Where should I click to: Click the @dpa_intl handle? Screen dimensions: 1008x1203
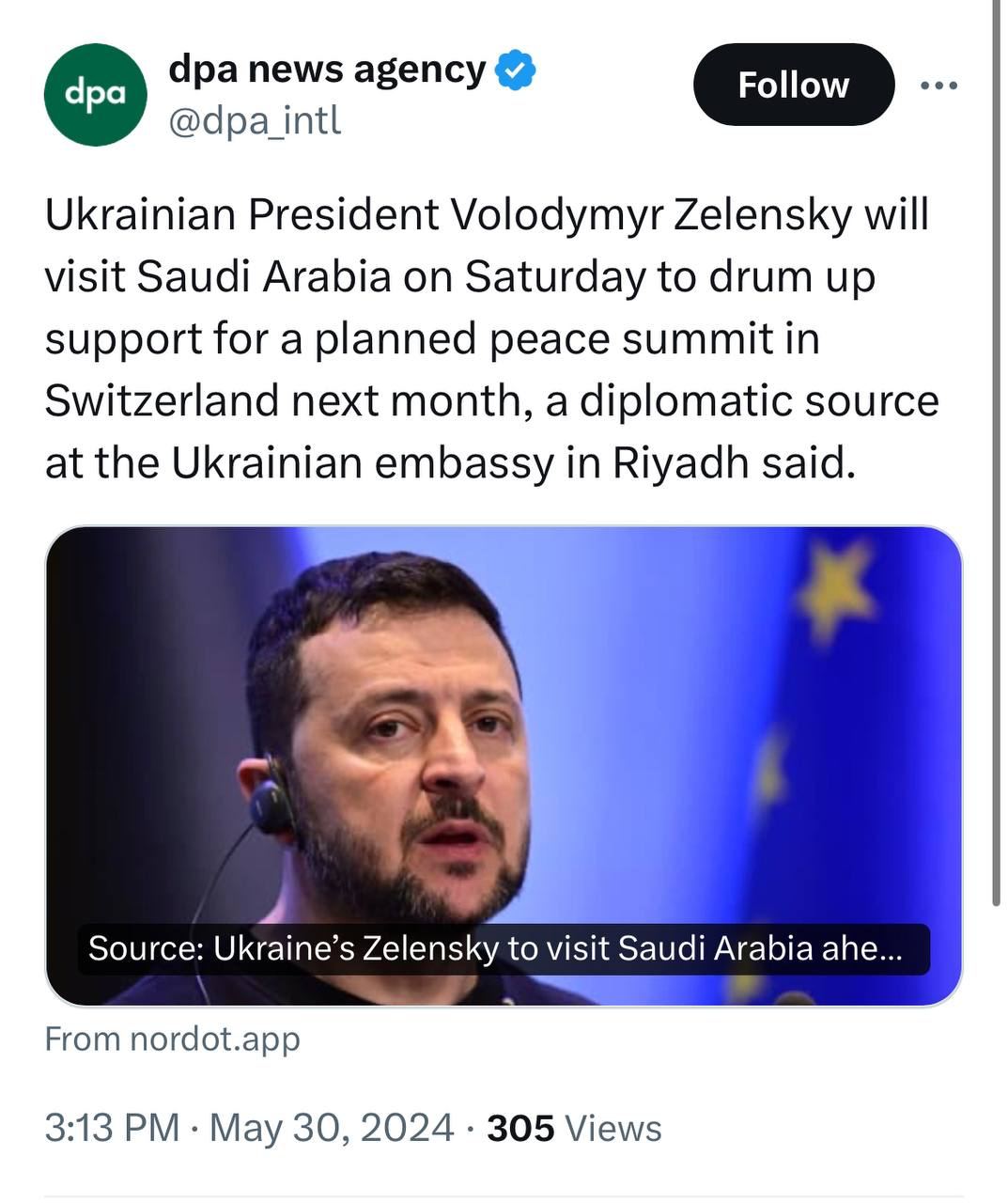point(254,120)
